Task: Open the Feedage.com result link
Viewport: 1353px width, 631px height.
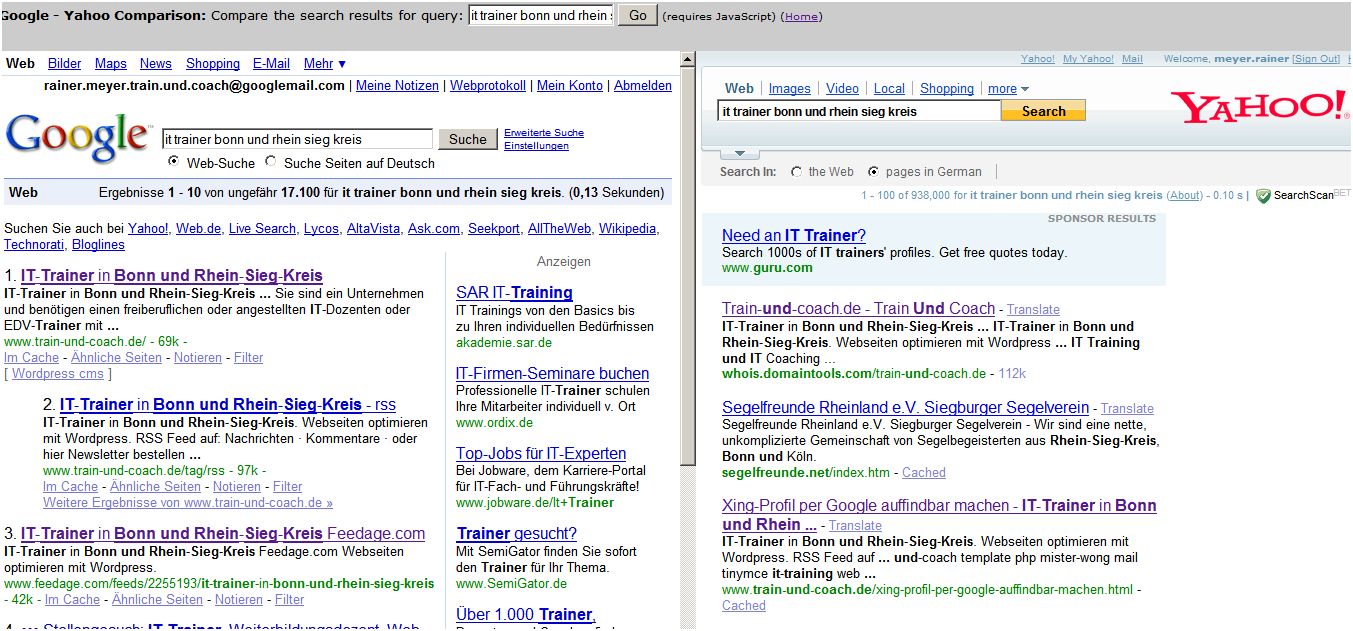Action: (x=223, y=534)
